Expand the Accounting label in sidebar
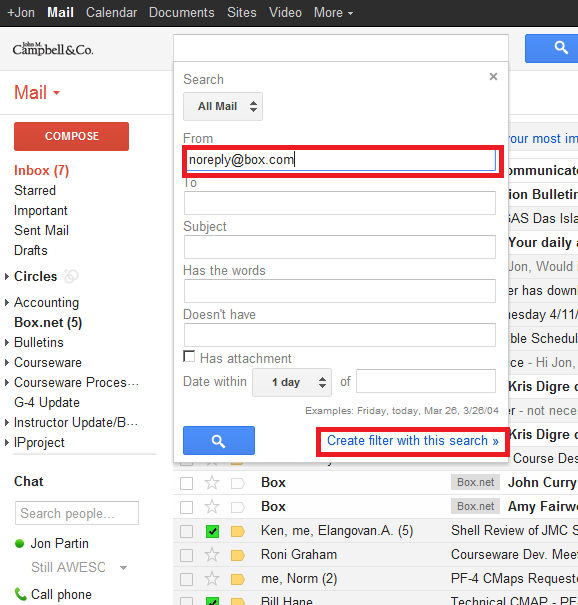Image resolution: width=578 pixels, height=605 pixels. click(x=7, y=302)
